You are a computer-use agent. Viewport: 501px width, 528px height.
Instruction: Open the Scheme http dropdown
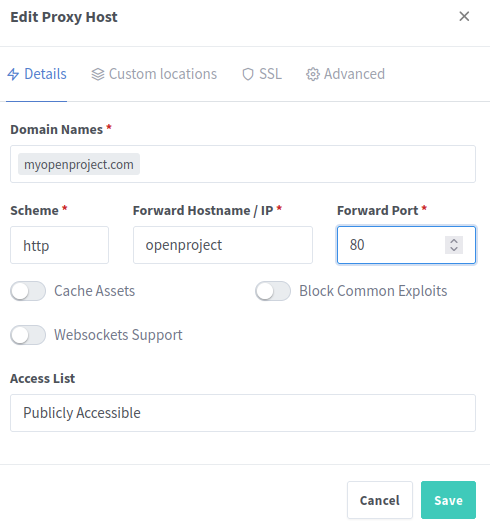(59, 245)
